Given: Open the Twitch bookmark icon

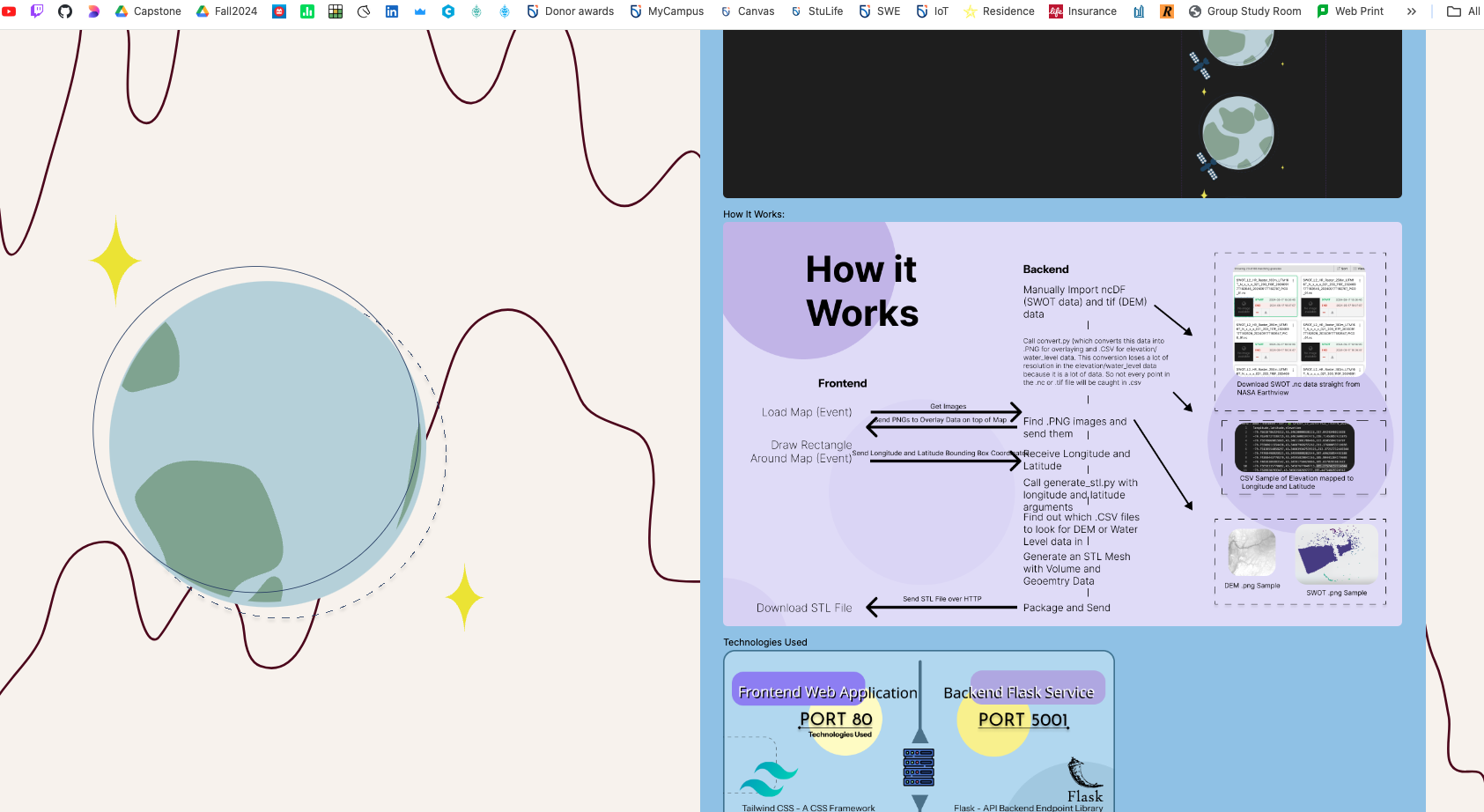Looking at the screenshot, I should 37,11.
